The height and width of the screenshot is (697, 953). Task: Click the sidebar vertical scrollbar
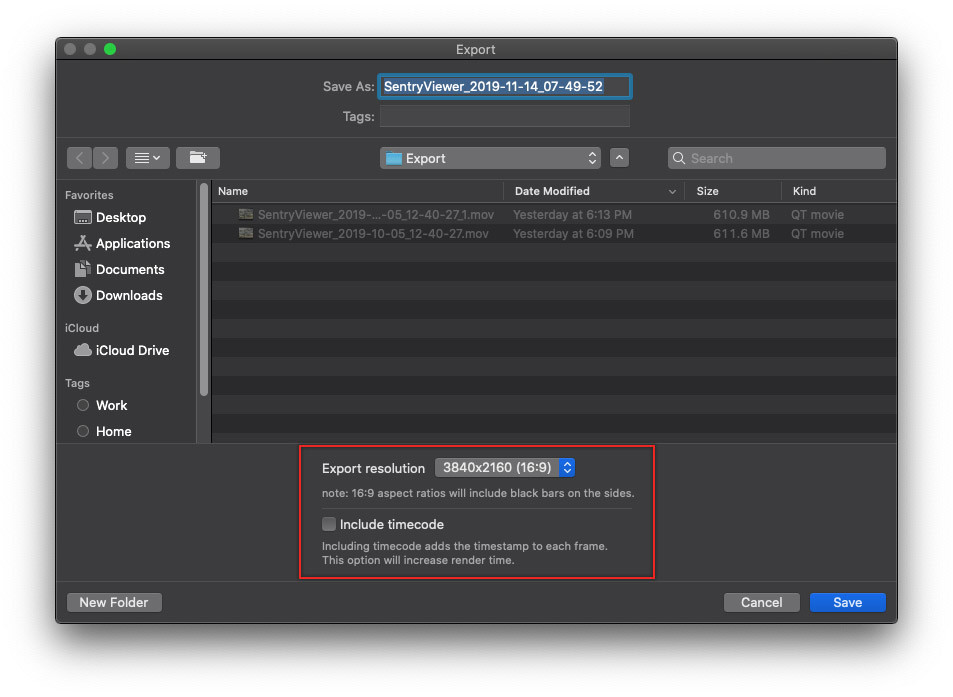[x=204, y=289]
